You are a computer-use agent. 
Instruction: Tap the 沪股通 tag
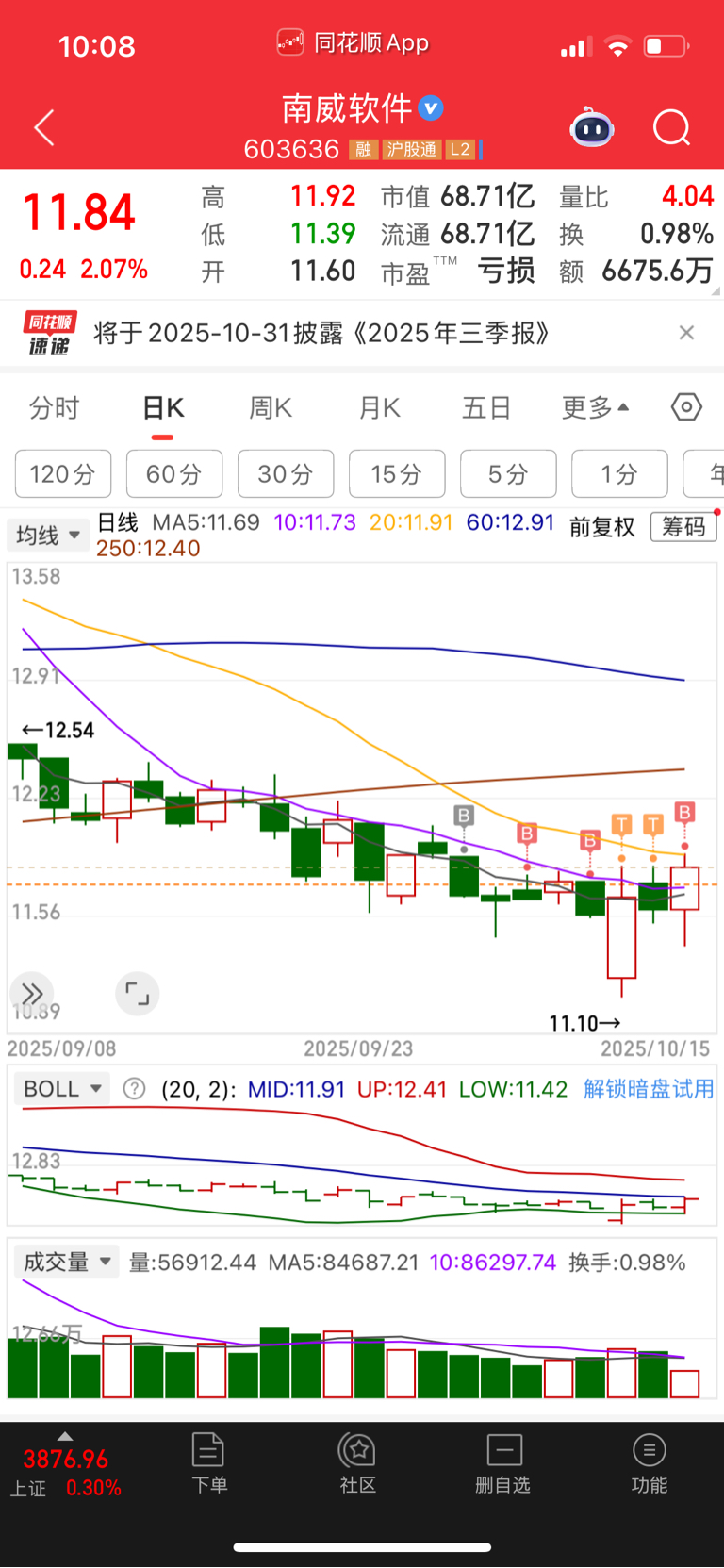pos(412,150)
